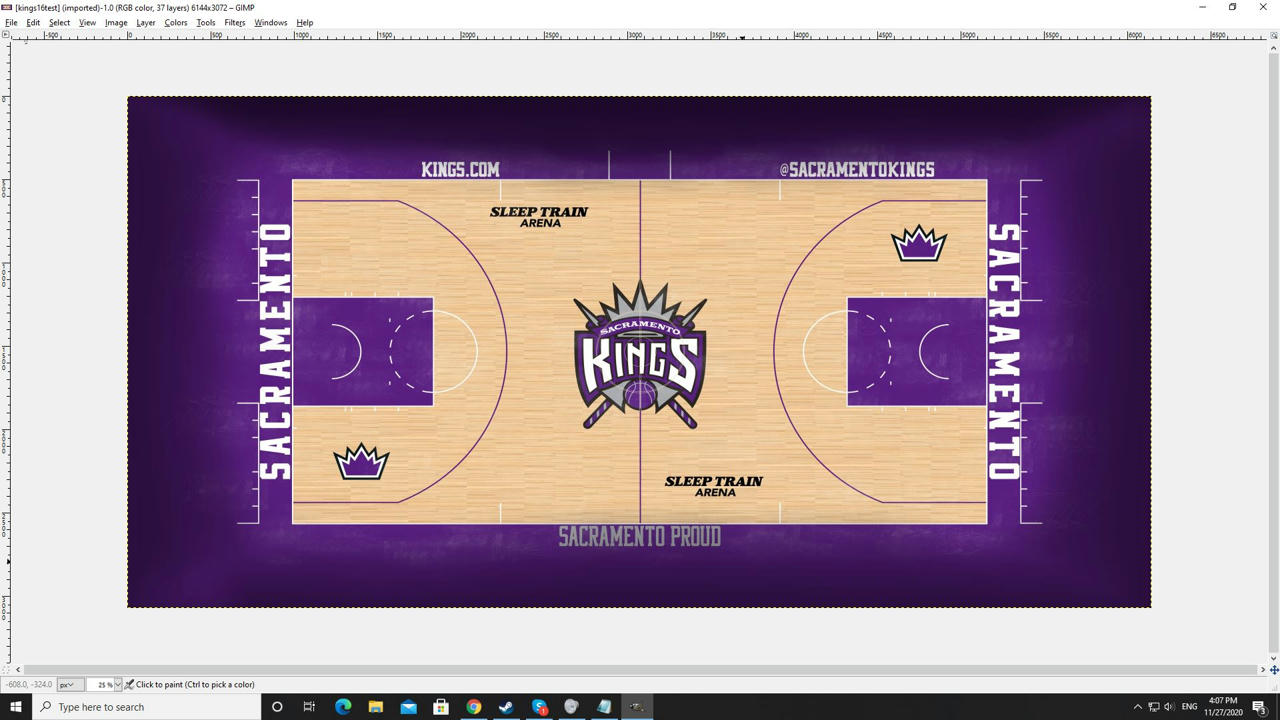Open the Edit menu
Screen dimensions: 1280x720
click(x=33, y=22)
